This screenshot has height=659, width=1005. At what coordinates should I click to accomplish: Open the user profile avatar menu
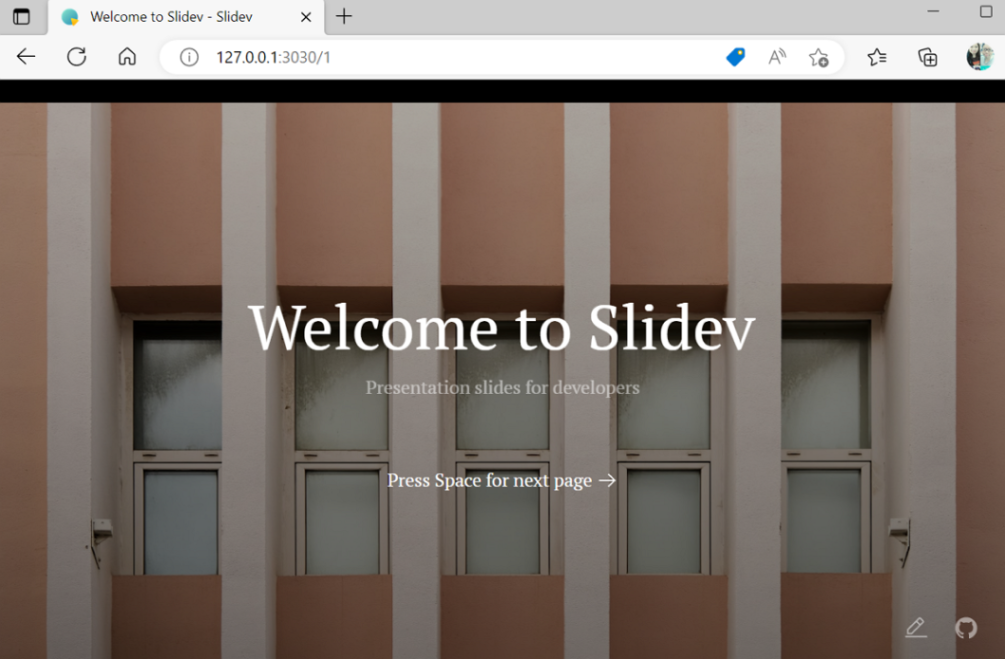click(x=979, y=57)
